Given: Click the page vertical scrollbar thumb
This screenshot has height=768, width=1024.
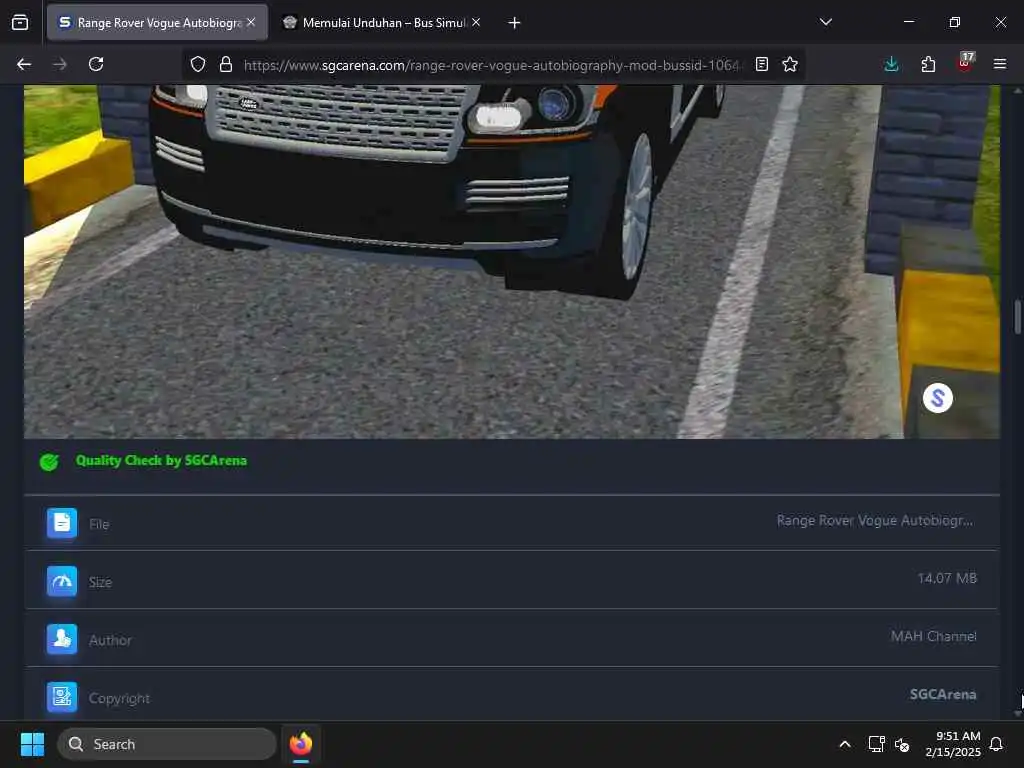Looking at the screenshot, I should [x=1017, y=317].
